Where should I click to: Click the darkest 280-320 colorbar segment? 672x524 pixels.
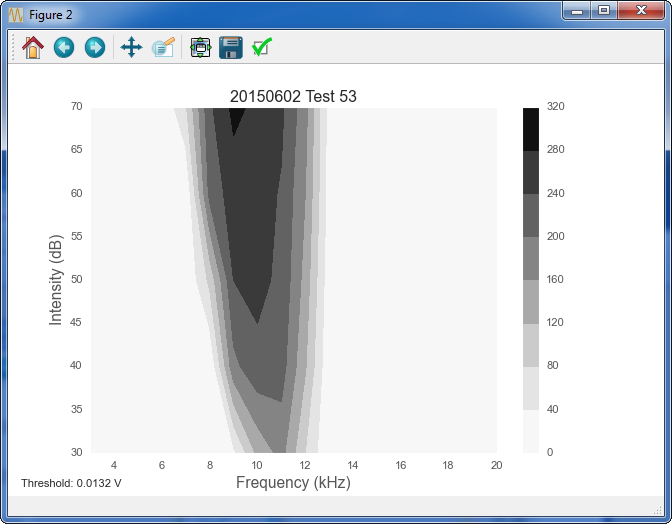click(531, 129)
